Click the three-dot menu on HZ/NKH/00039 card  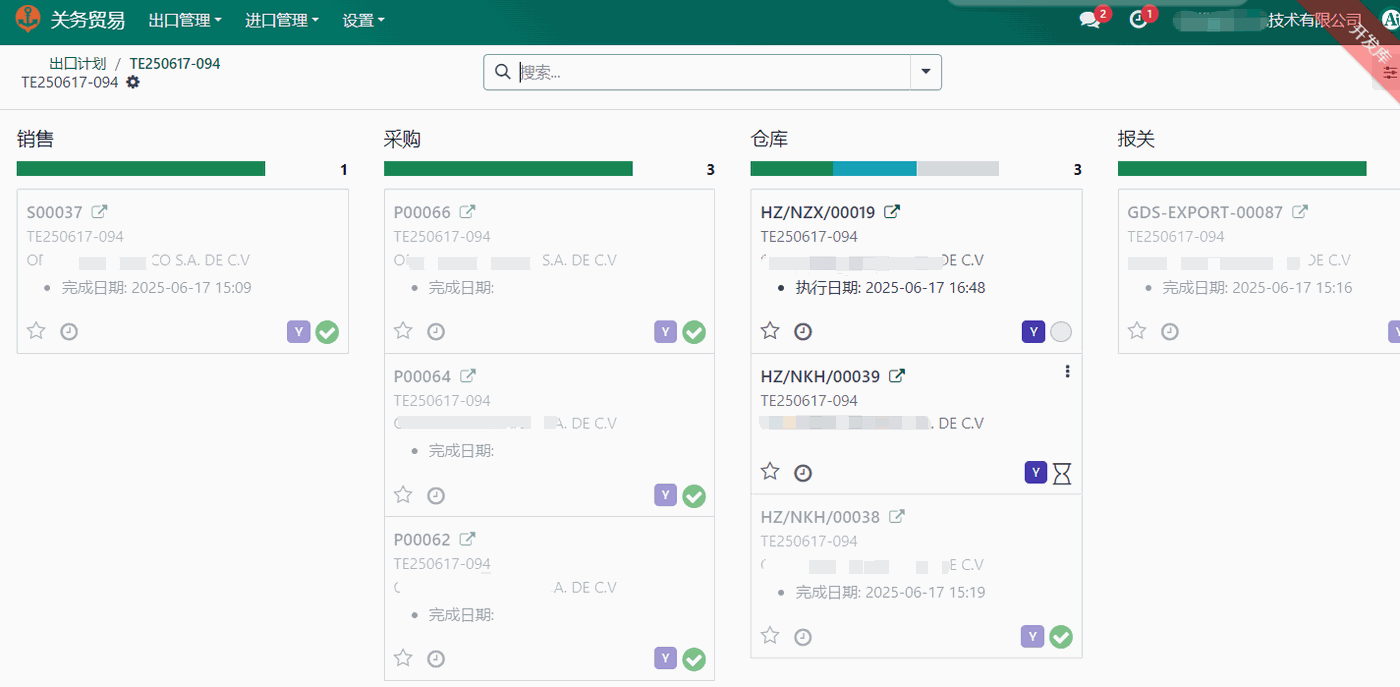pyautogui.click(x=1067, y=372)
